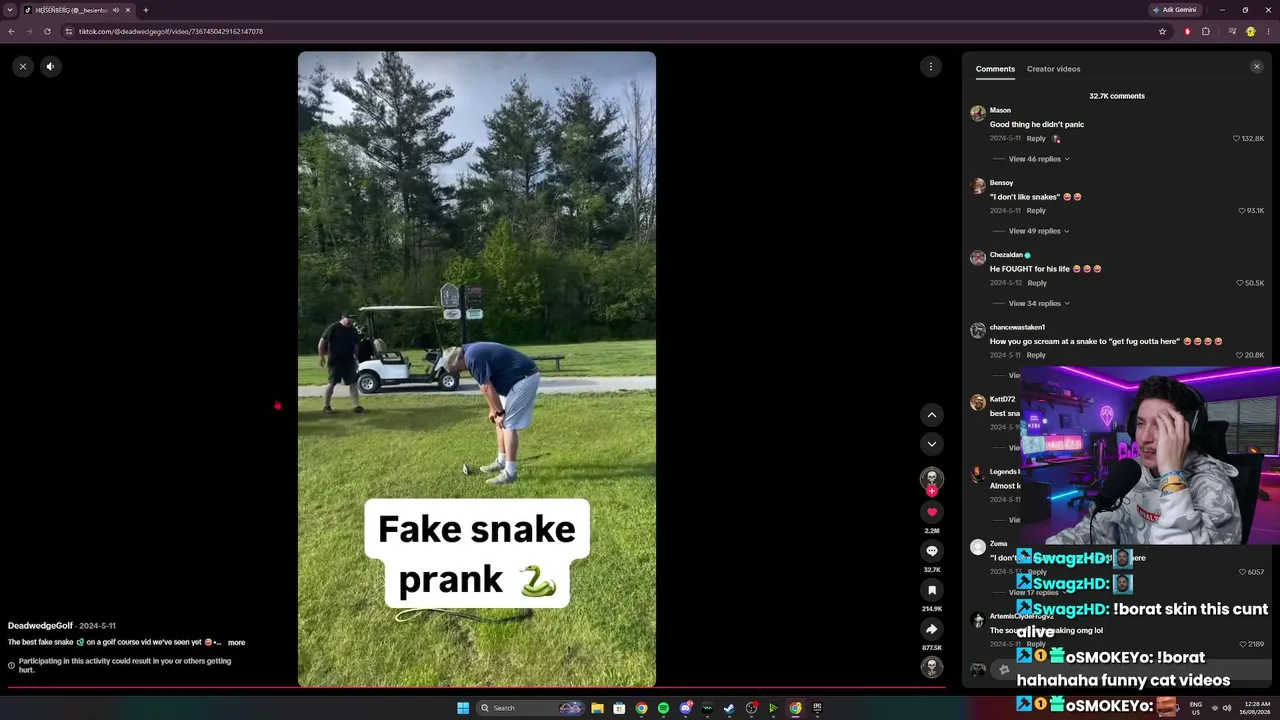Close the TikTok video viewer

tap(23, 66)
